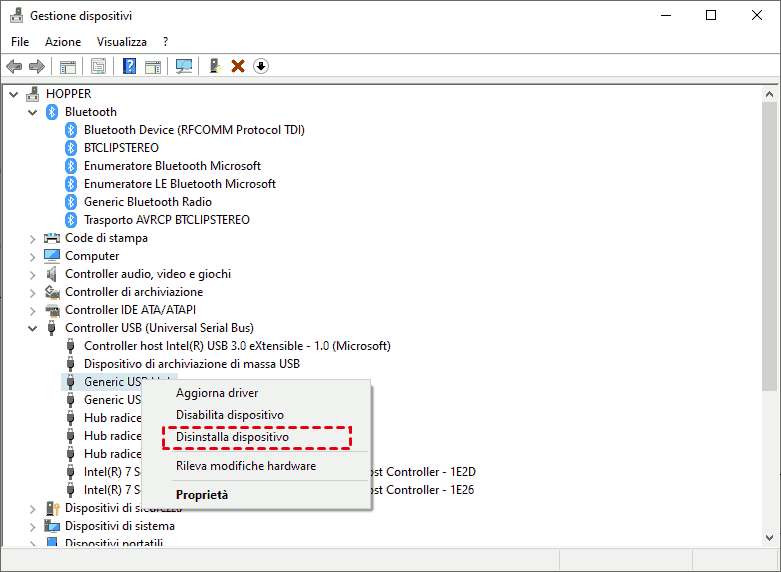The width and height of the screenshot is (781, 572).
Task: Open the Visualizza menu
Action: point(122,42)
